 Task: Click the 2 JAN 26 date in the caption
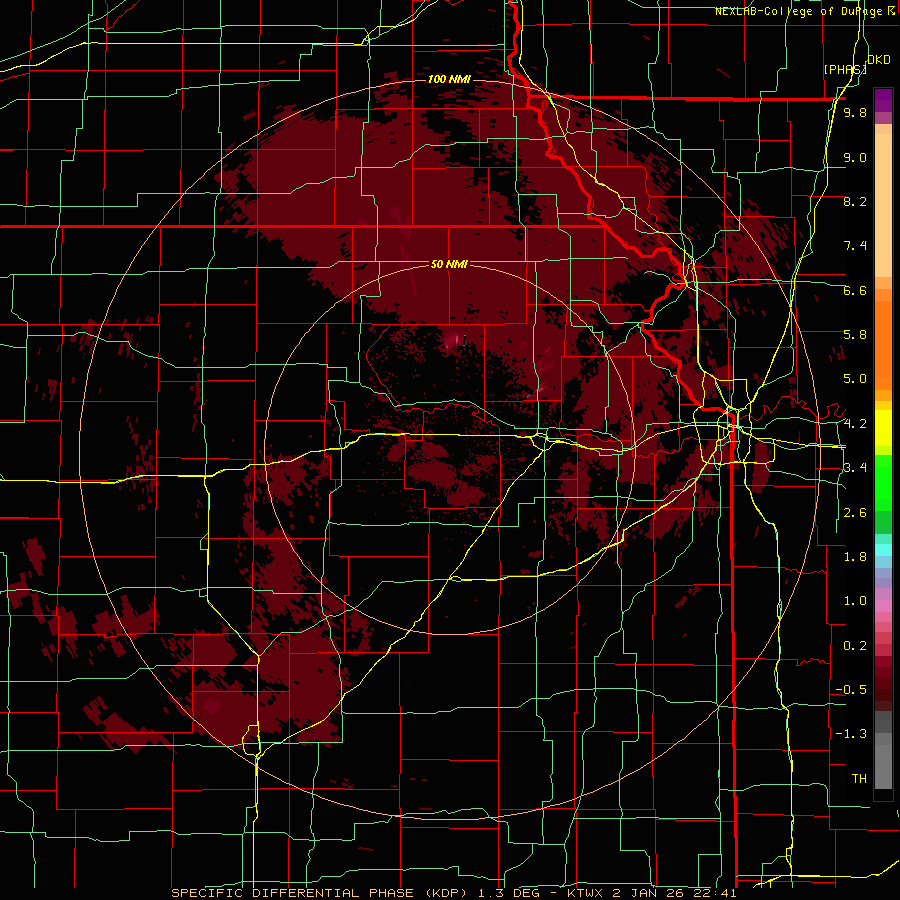[x=650, y=893]
